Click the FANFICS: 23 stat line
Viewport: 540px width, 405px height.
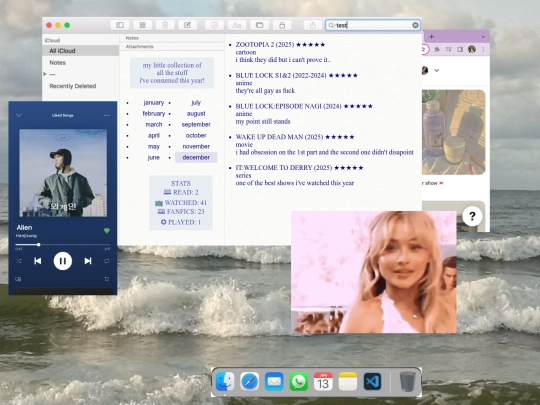181,212
